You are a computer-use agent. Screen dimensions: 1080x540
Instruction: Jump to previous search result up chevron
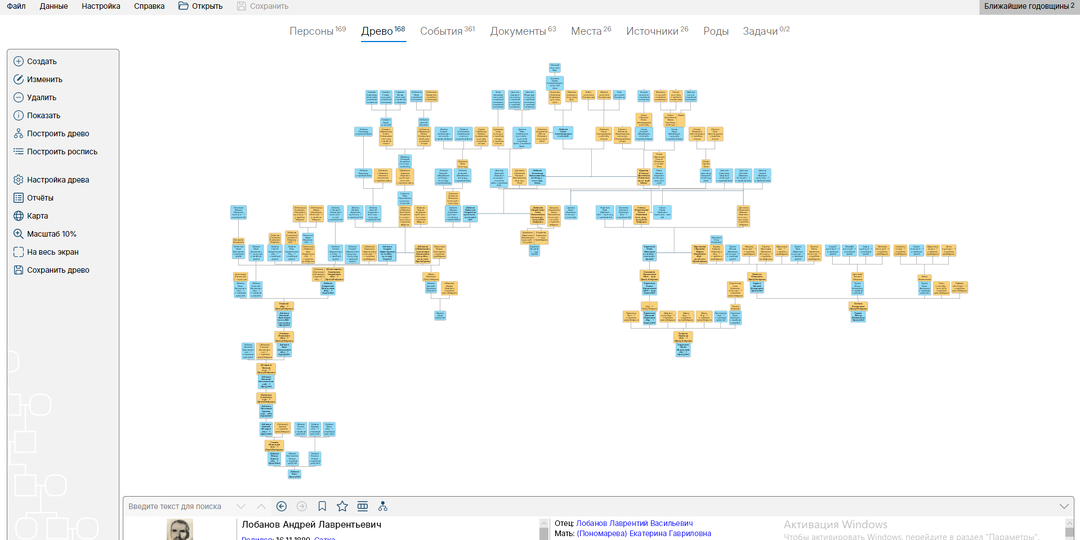point(260,506)
